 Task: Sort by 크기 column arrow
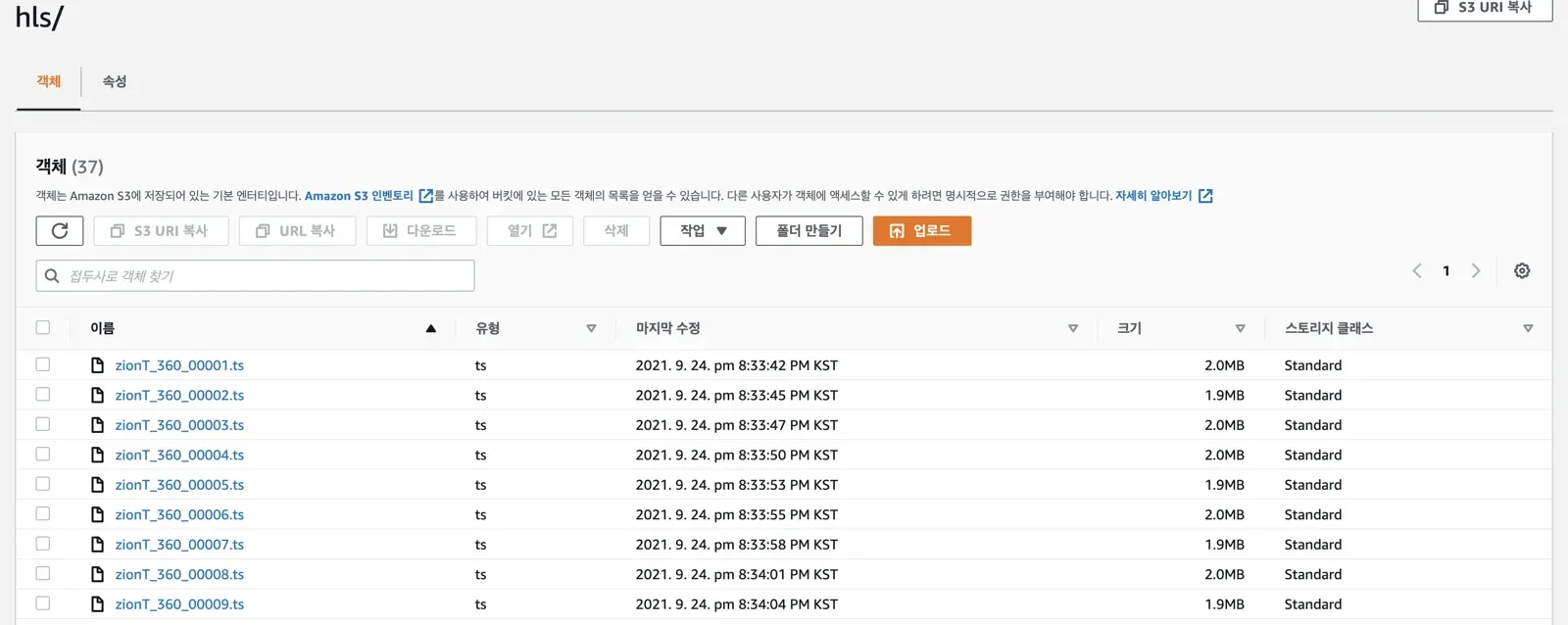coord(1241,328)
